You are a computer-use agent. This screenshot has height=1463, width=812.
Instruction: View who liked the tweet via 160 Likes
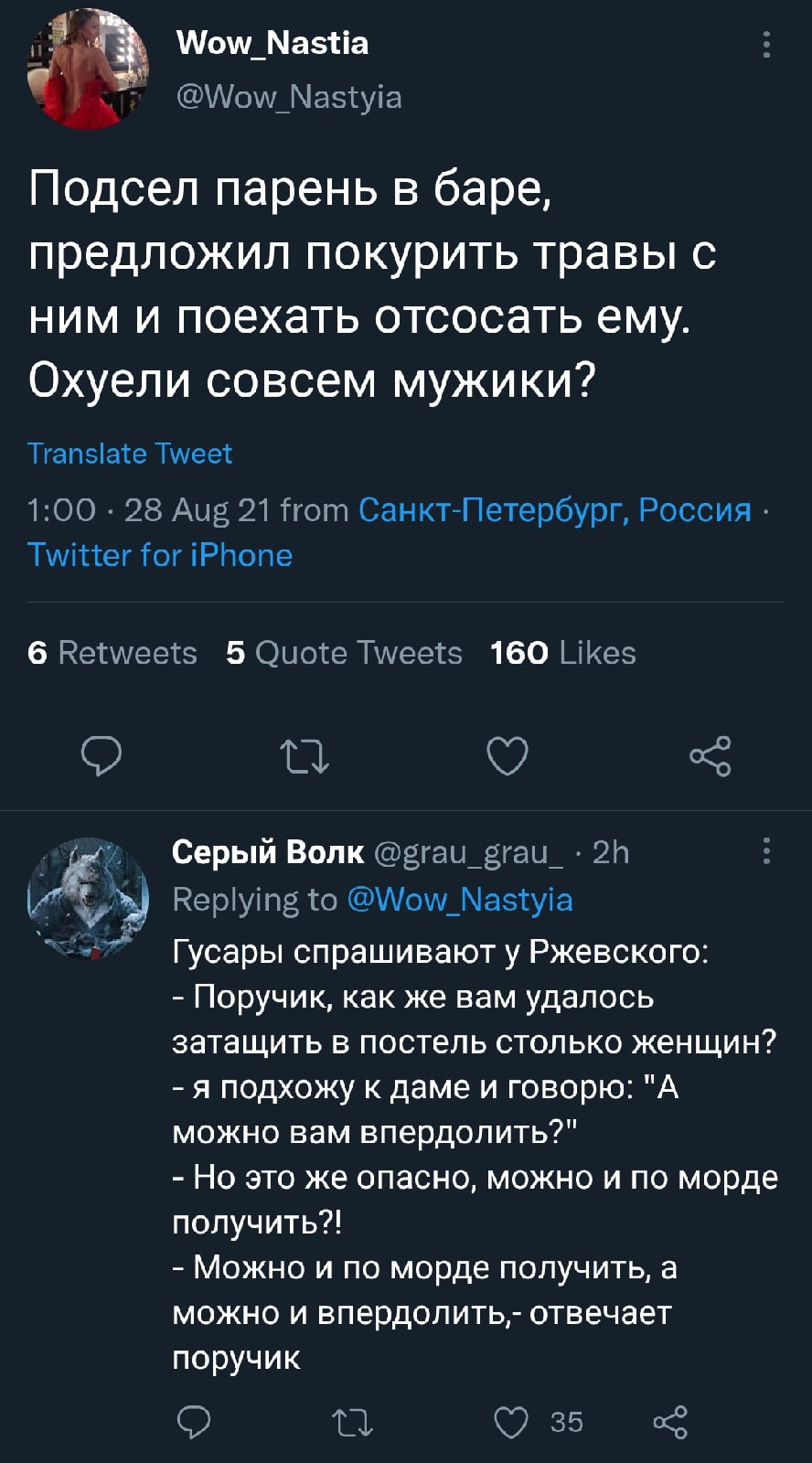(561, 652)
